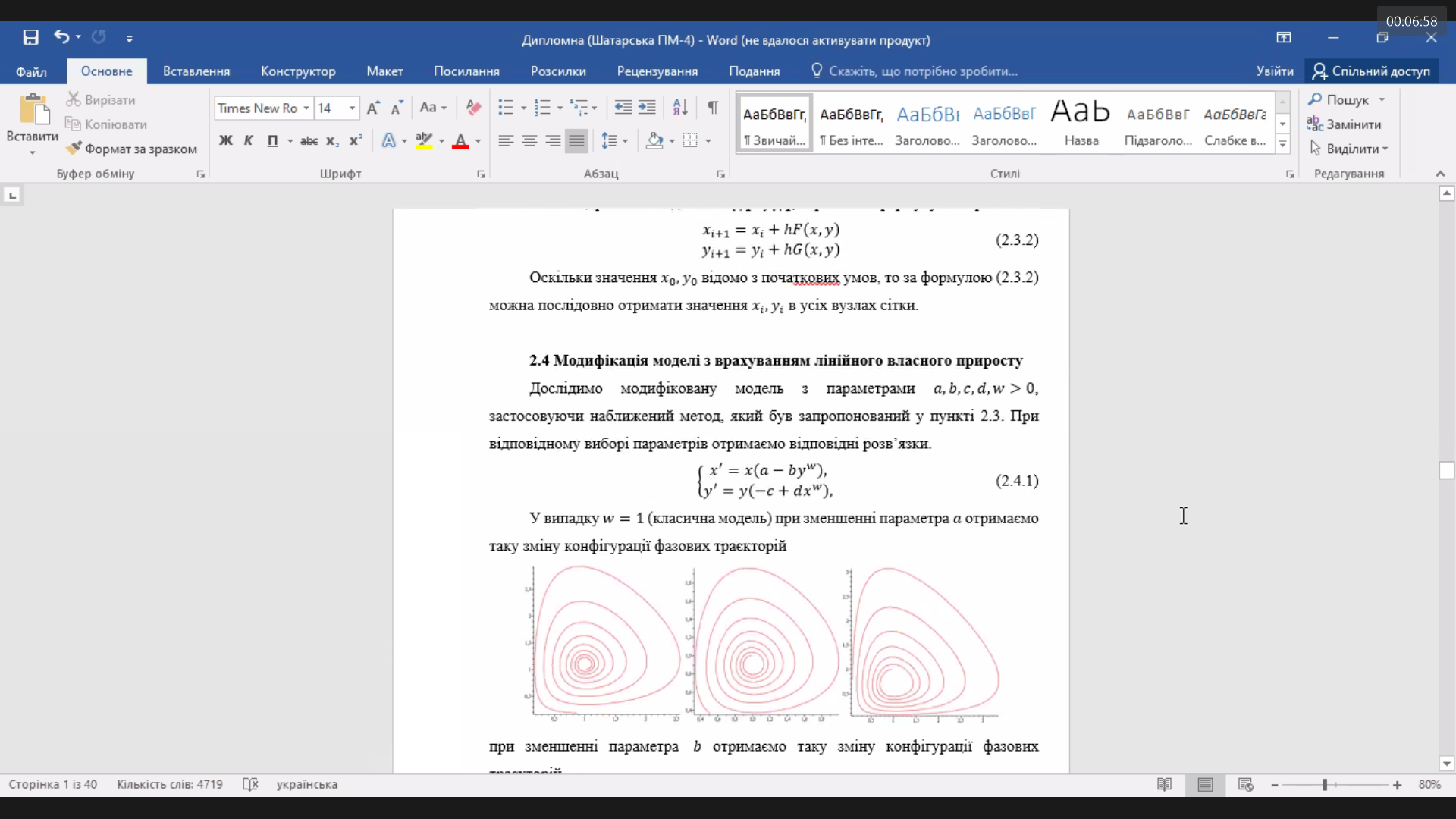Click the Скажіть, що потрібно зробити field
Image resolution: width=1456 pixels, height=819 pixels.
click(915, 71)
